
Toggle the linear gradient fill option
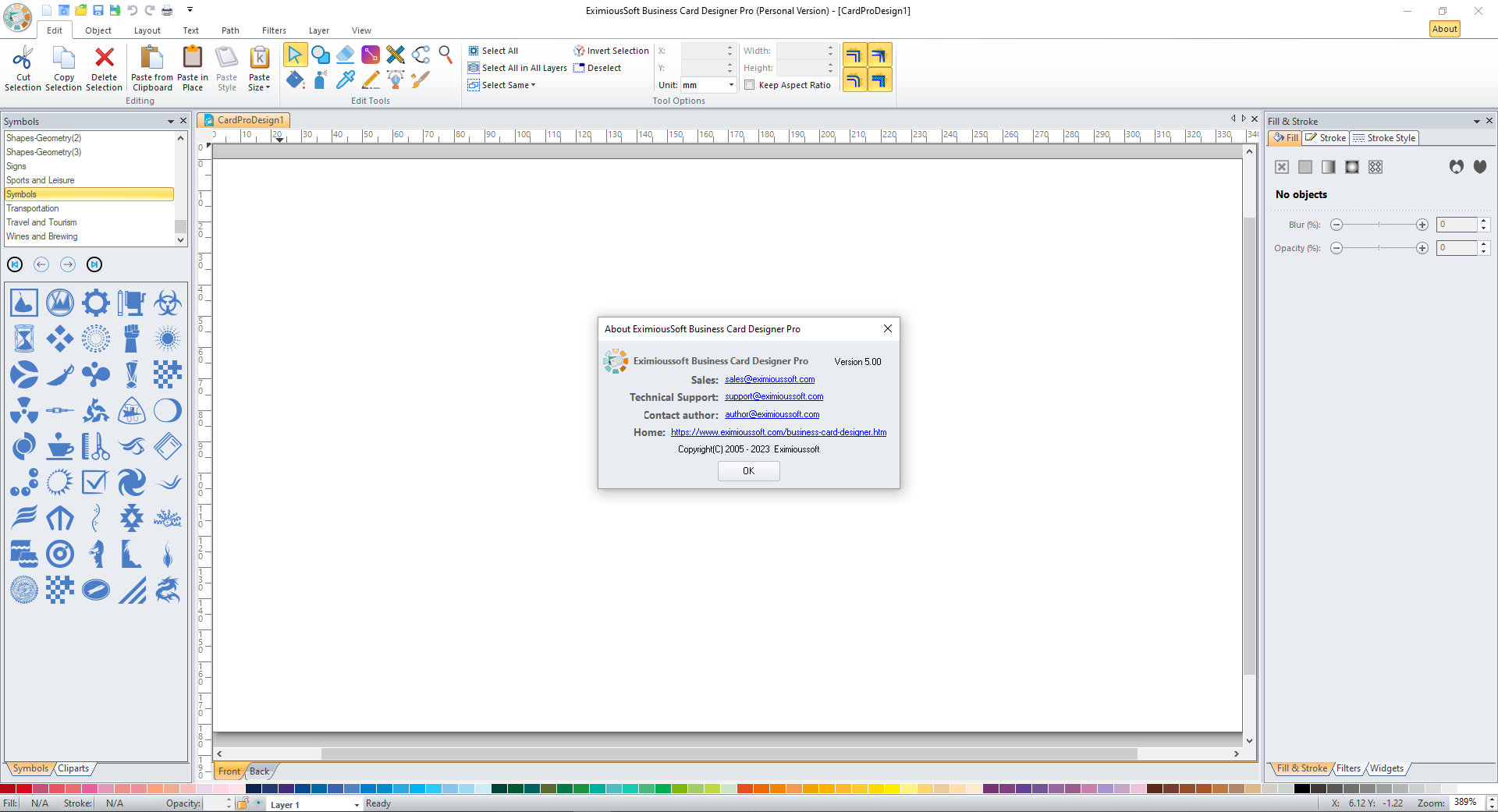tap(1329, 167)
